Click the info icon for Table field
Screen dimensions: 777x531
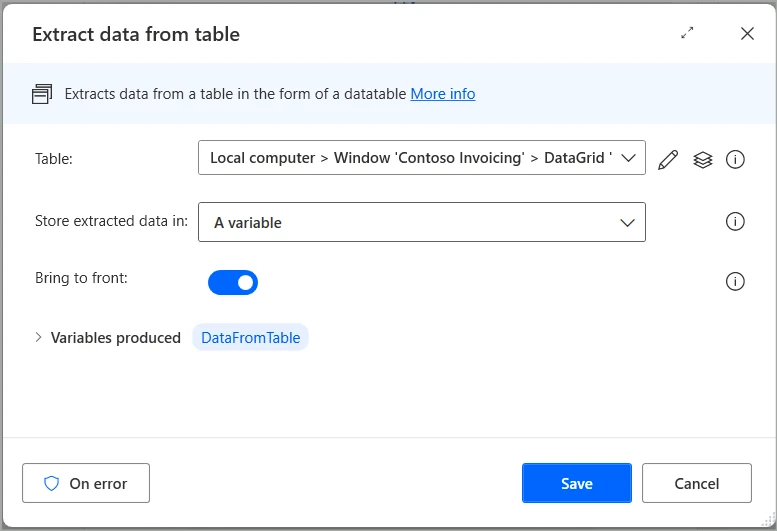click(735, 159)
